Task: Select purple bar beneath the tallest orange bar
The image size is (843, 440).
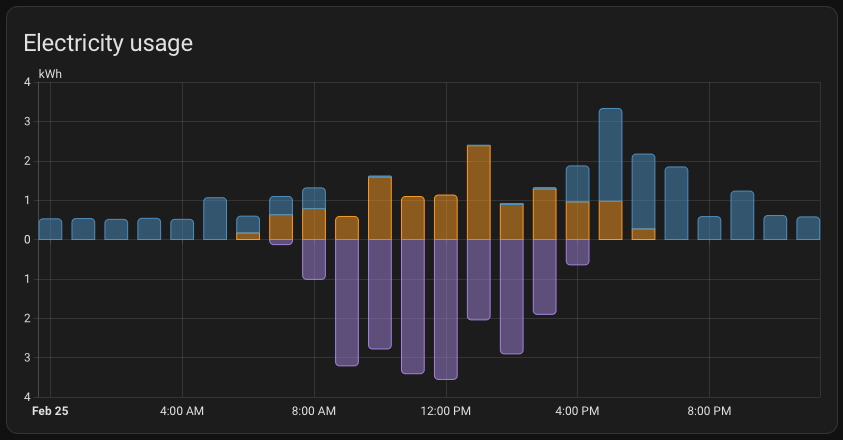Action: click(x=478, y=280)
